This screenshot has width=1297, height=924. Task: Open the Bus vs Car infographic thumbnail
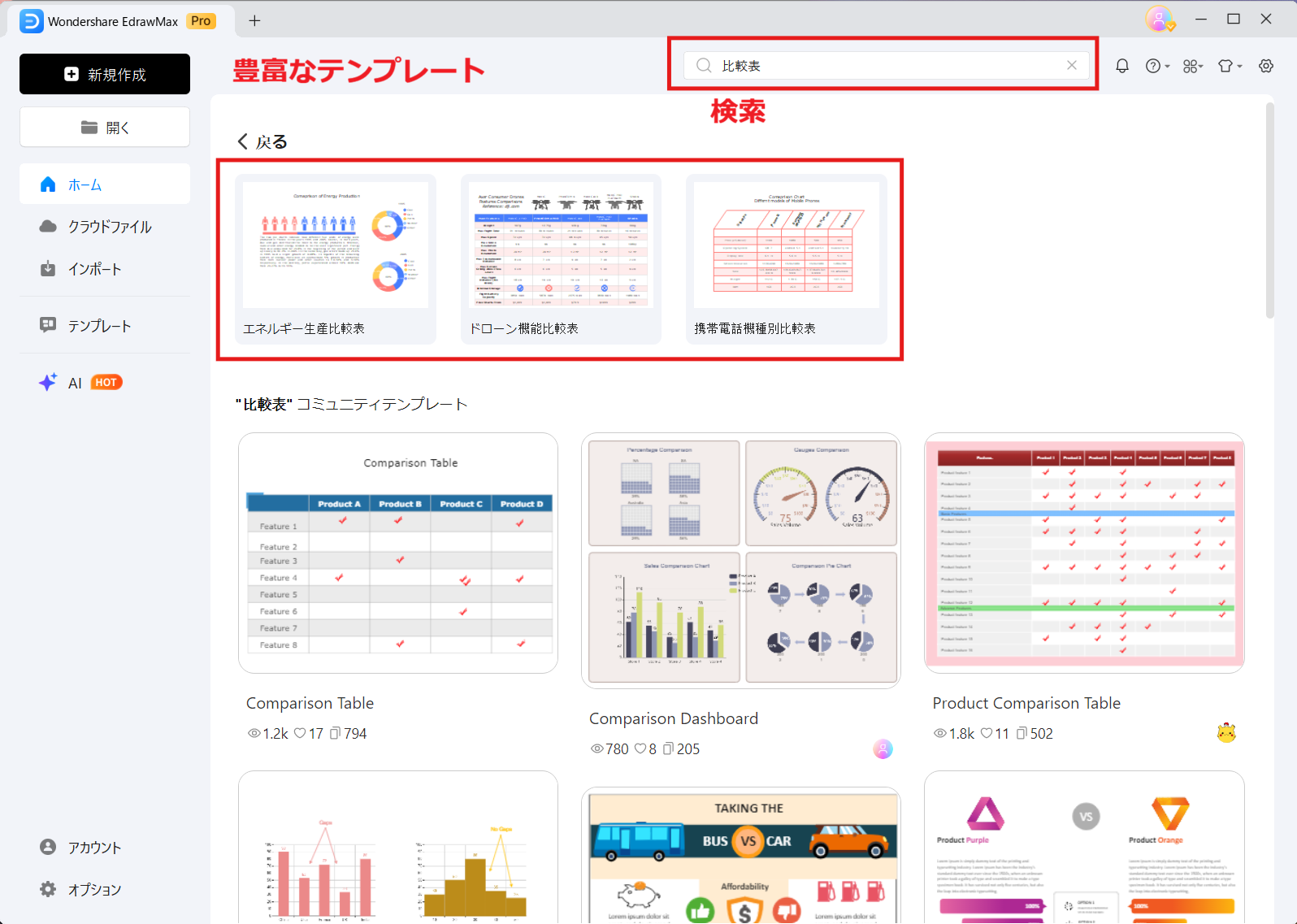(741, 855)
